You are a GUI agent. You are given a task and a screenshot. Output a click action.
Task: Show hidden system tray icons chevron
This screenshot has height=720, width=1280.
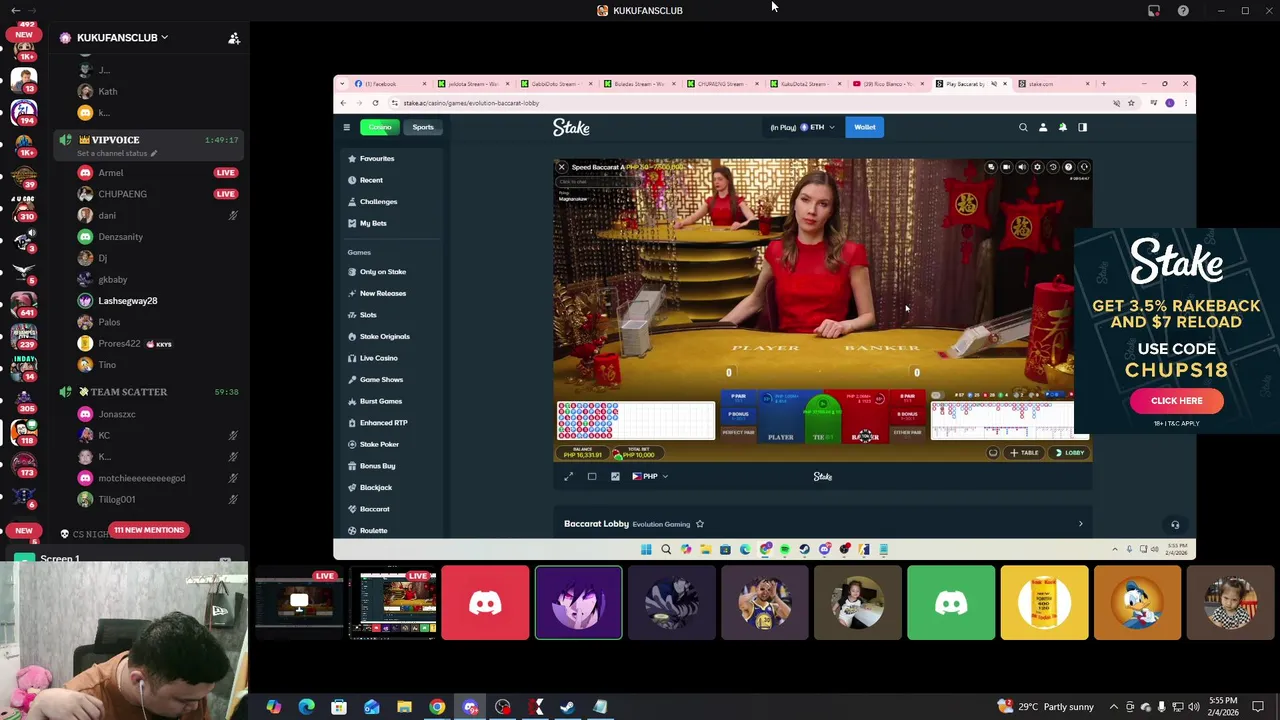coord(1114,707)
